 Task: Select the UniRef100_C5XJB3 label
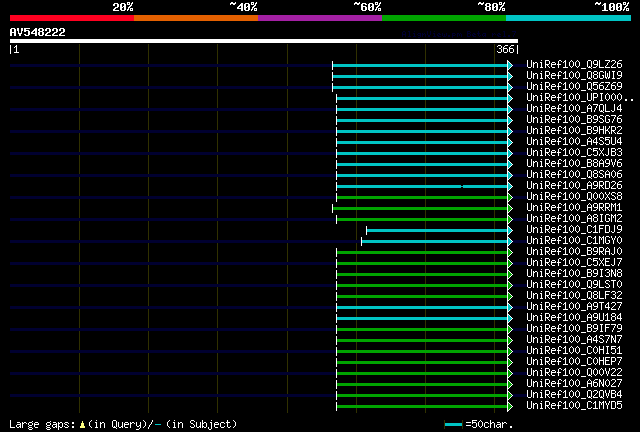(x=574, y=152)
